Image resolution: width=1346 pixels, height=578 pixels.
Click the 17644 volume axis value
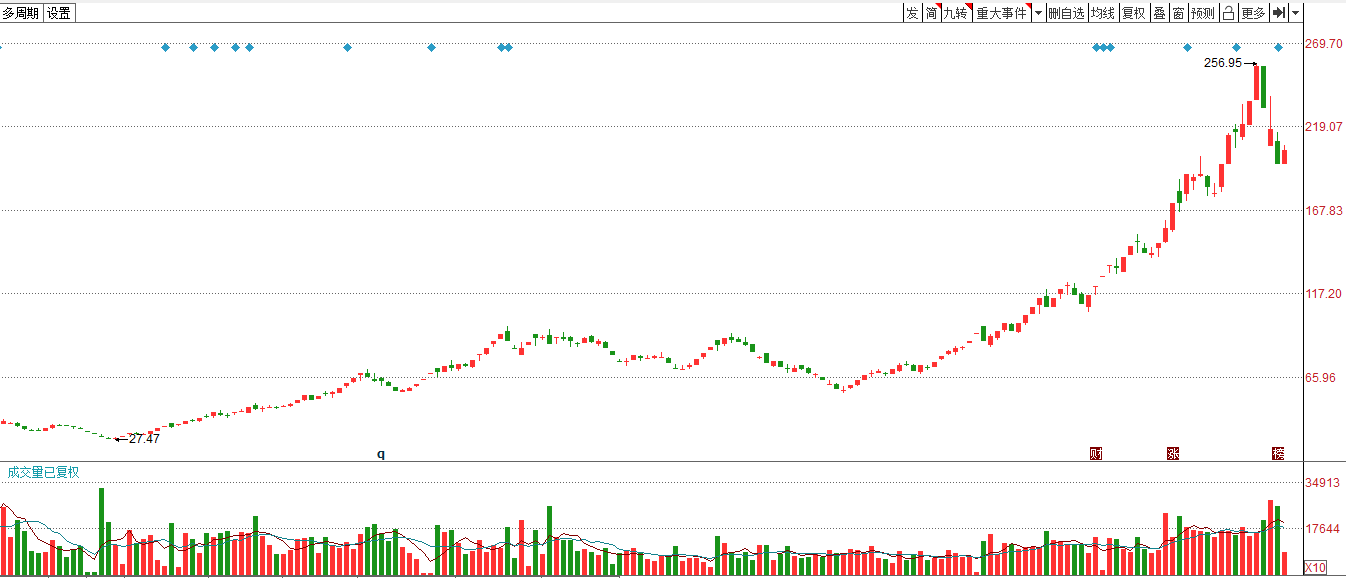(1323, 529)
